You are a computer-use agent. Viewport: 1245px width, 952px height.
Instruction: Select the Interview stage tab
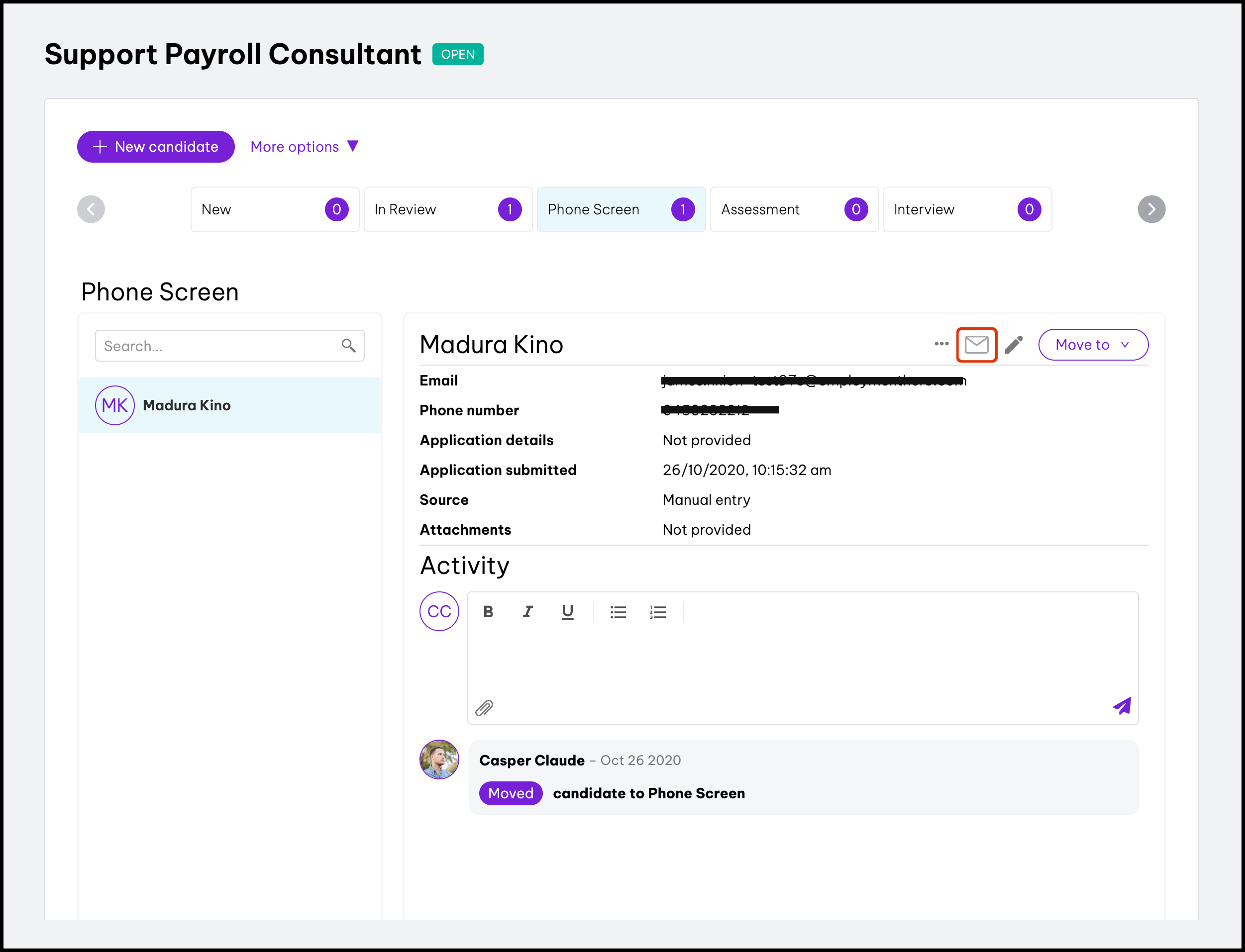967,210
